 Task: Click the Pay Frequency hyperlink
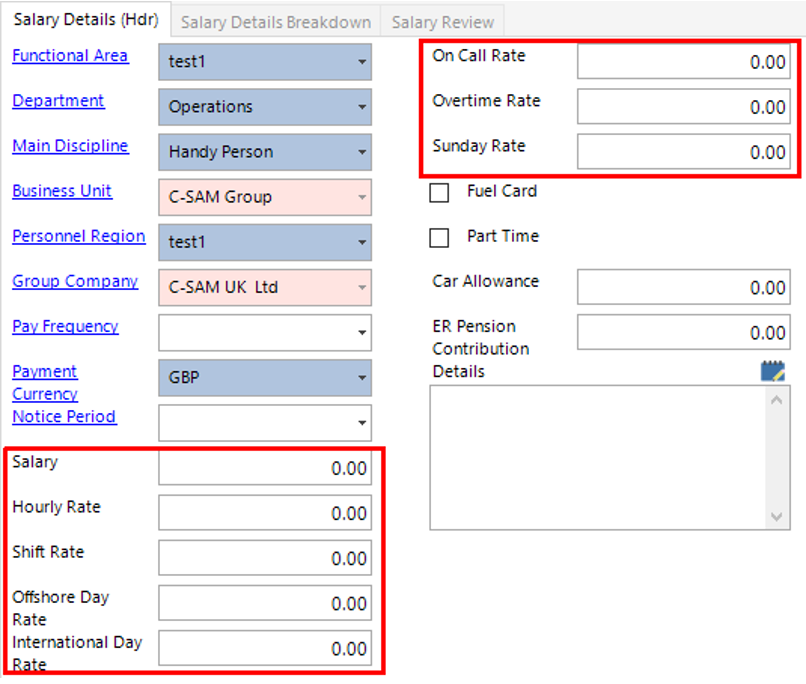tap(65, 327)
